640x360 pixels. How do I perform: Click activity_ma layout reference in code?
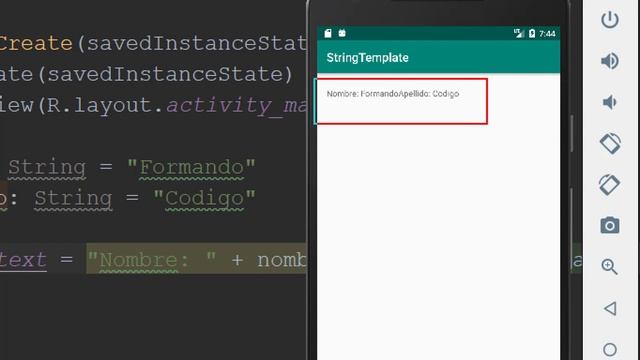coord(236,105)
